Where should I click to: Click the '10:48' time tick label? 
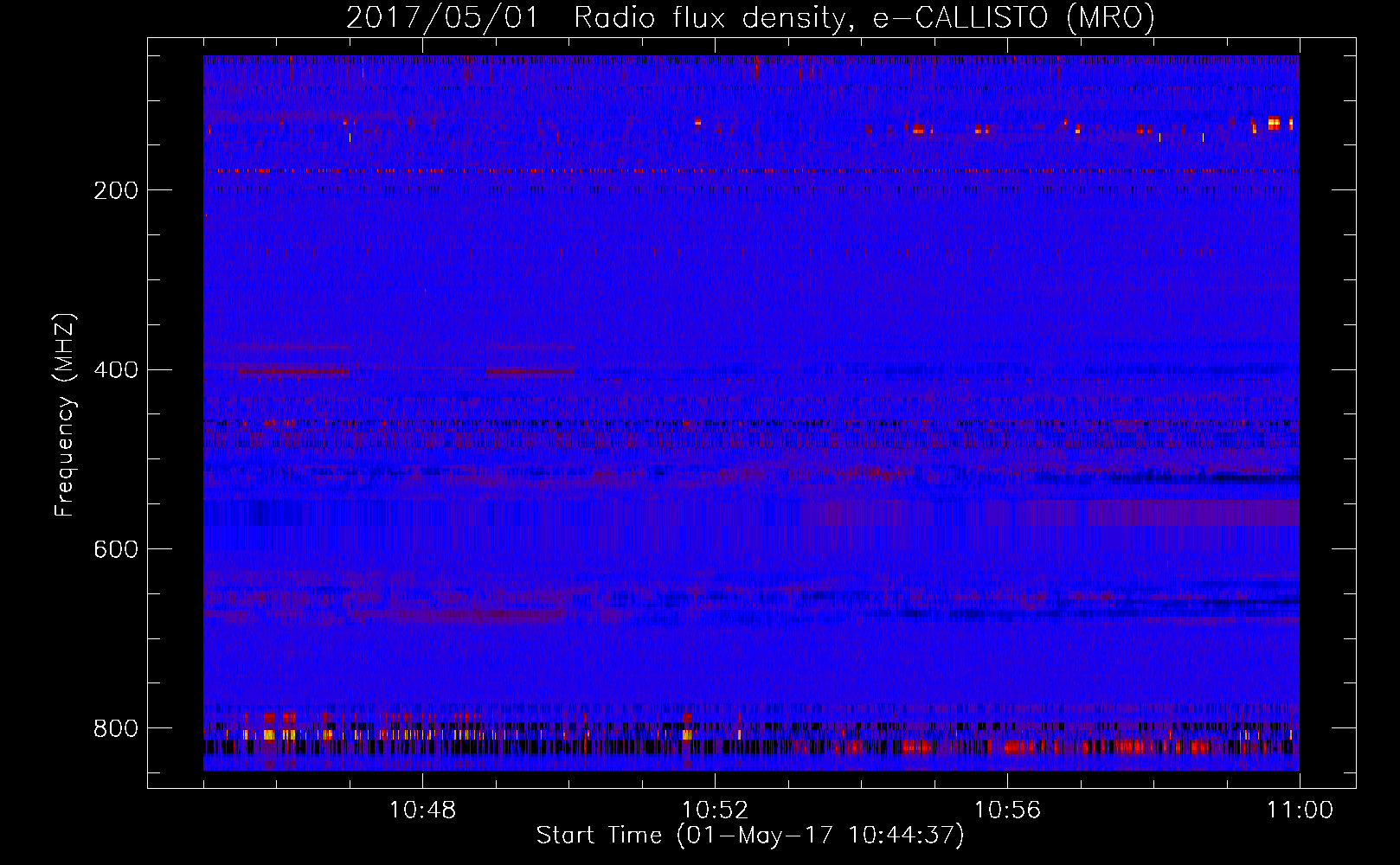click(422, 811)
